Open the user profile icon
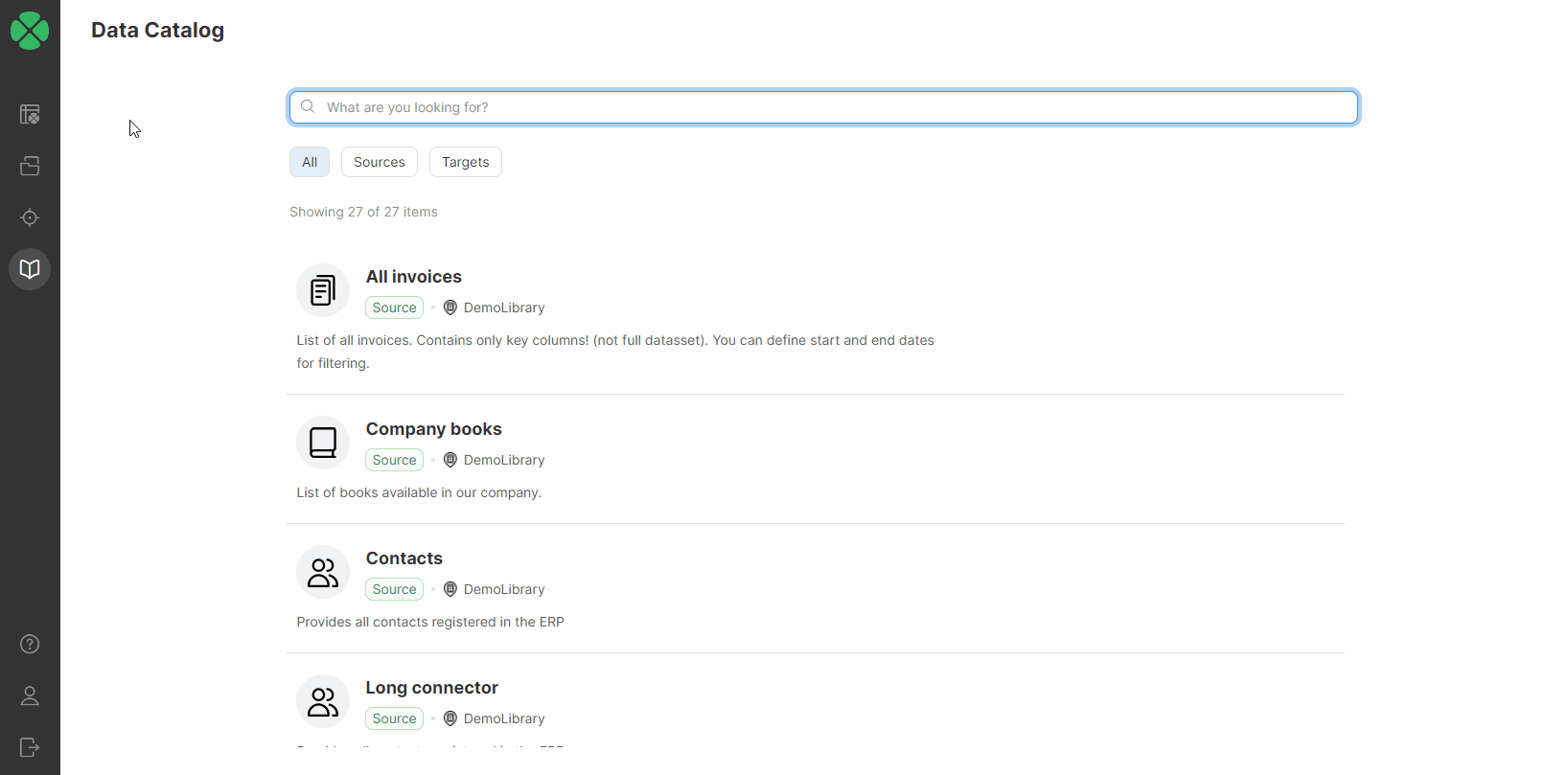This screenshot has height=775, width=1568. [x=30, y=695]
